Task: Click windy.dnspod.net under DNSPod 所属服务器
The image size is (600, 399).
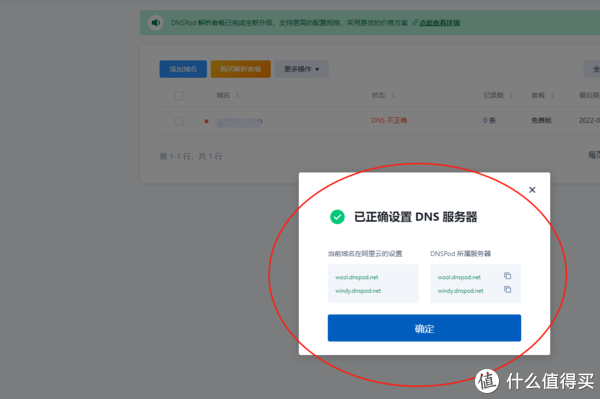Action: [460, 291]
